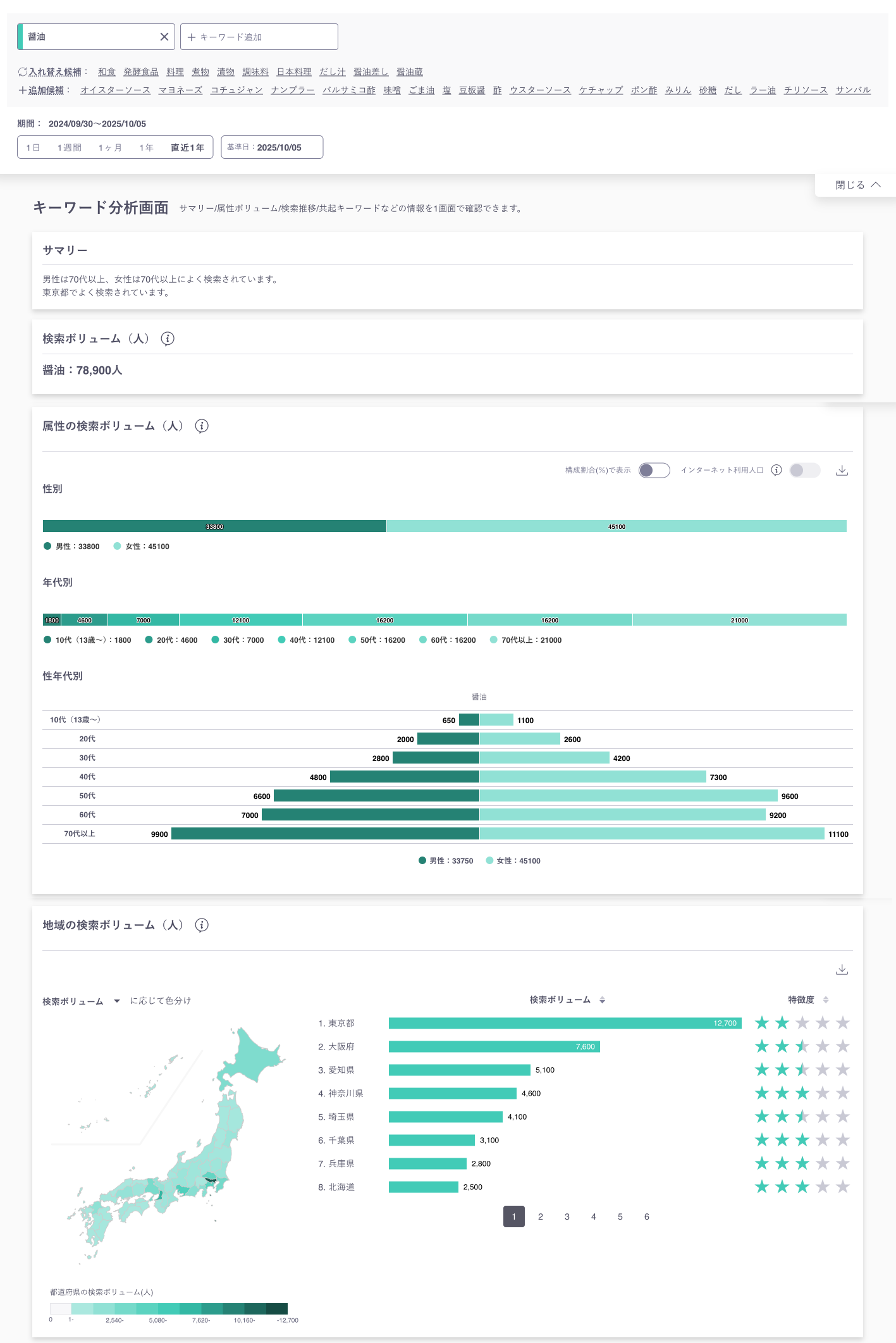The image size is (896, 1343).
Task: Add candidate keyword オイスターソース
Action: click(115, 90)
